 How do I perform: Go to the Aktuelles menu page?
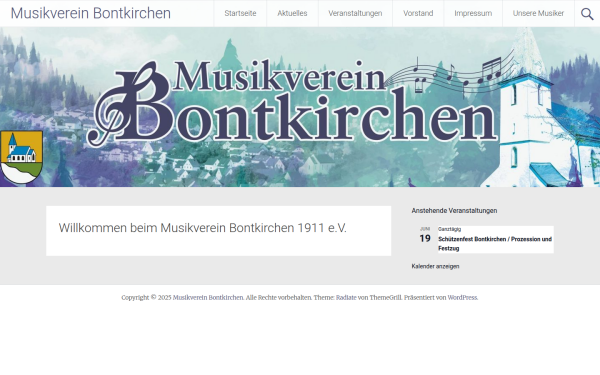click(292, 13)
